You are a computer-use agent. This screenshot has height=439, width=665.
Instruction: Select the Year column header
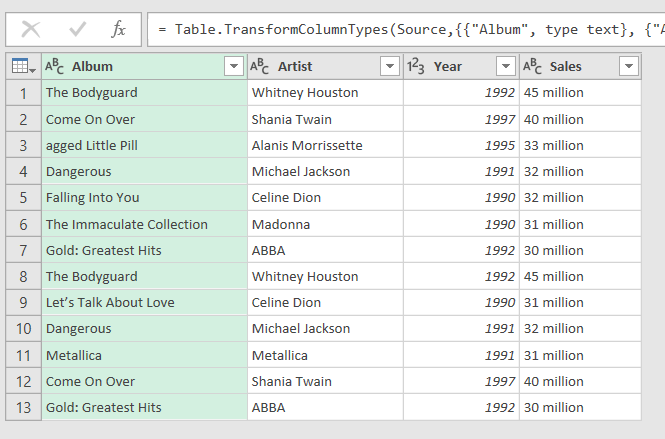[461, 67]
